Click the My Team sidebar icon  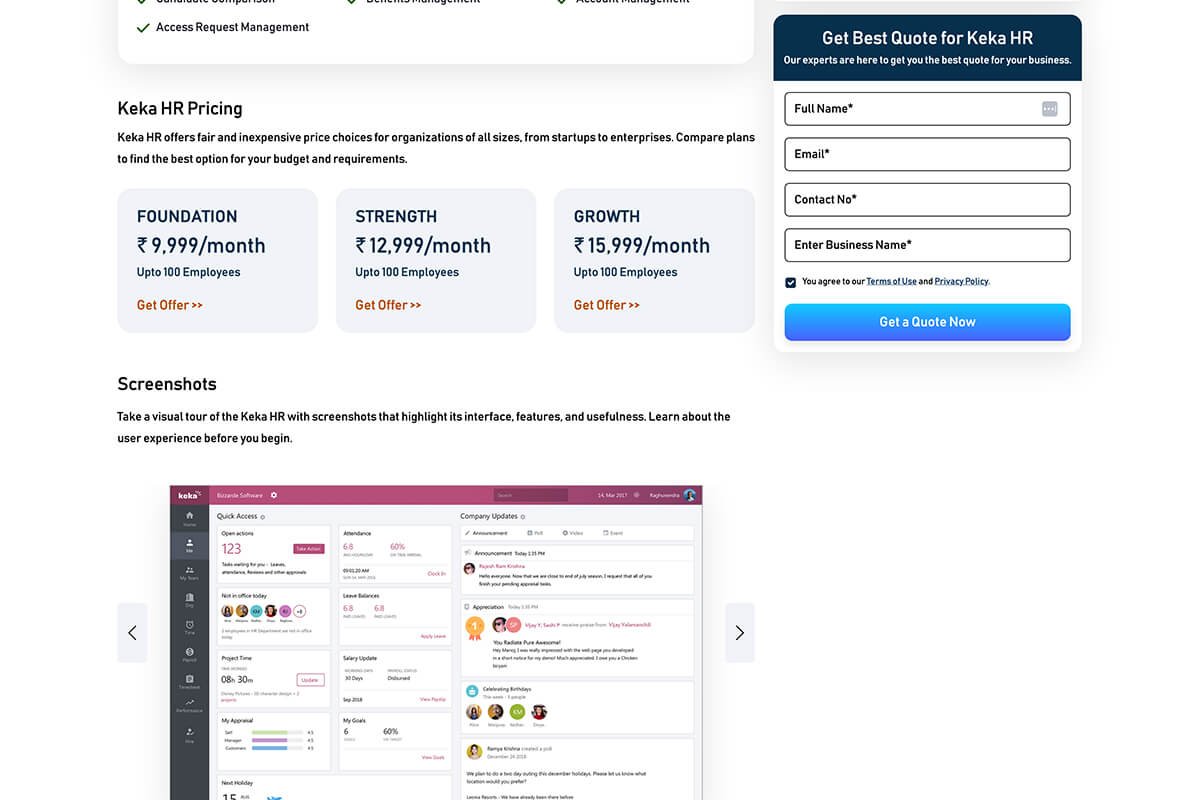coord(189,571)
